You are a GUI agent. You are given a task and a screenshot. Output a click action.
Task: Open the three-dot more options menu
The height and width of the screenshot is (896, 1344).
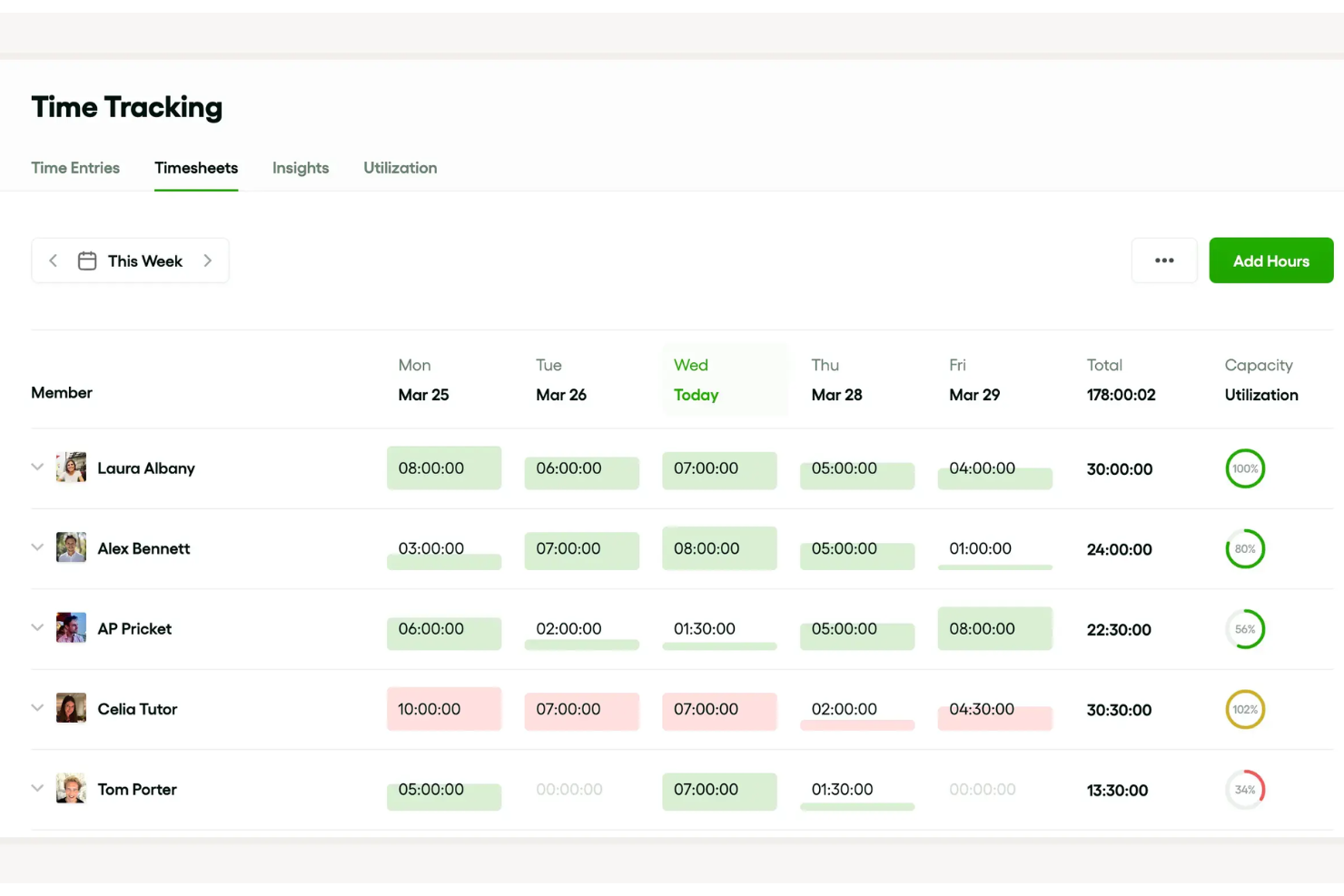pyautogui.click(x=1164, y=261)
